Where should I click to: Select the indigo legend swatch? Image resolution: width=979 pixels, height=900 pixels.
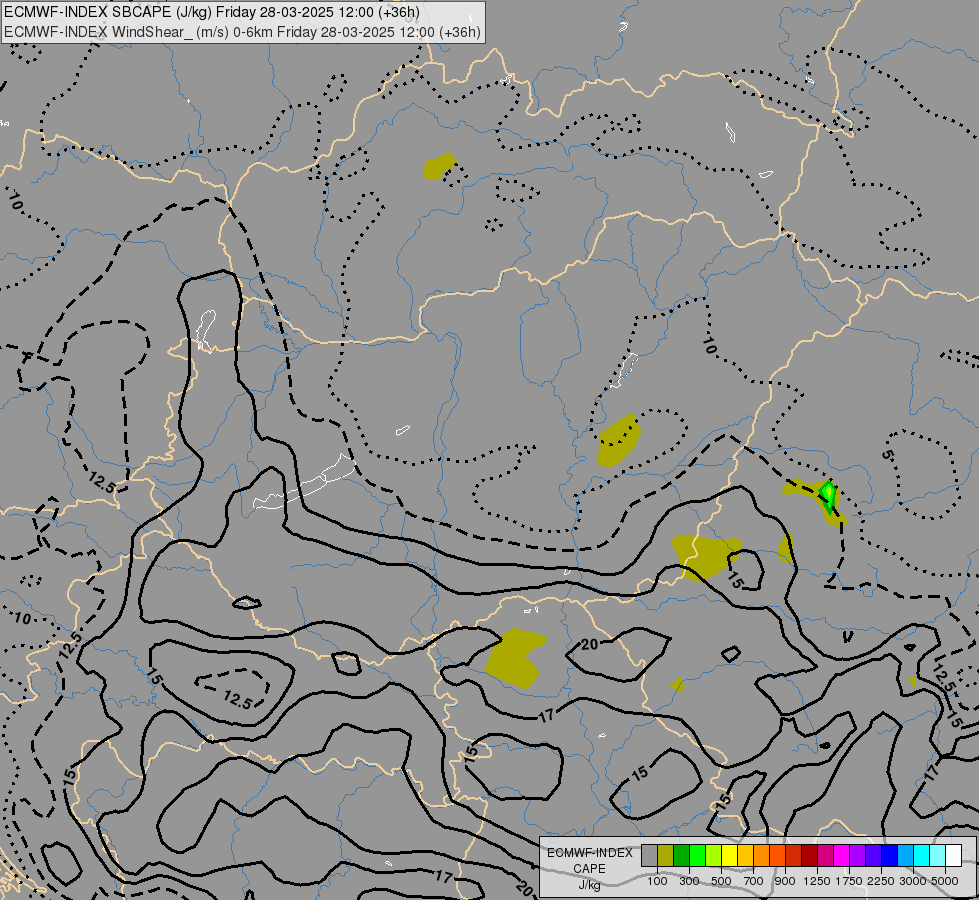click(873, 856)
